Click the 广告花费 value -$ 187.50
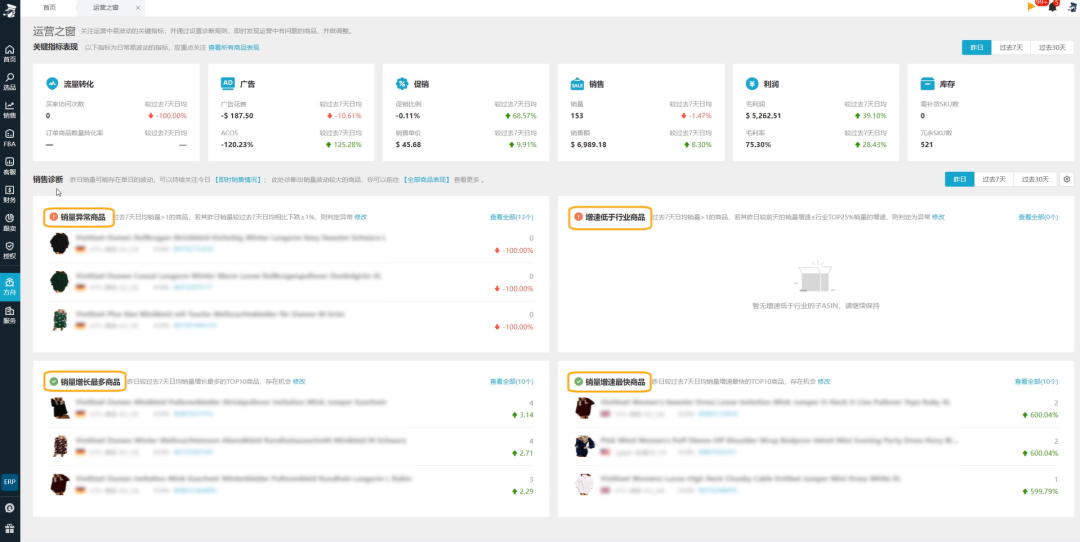 point(237,116)
